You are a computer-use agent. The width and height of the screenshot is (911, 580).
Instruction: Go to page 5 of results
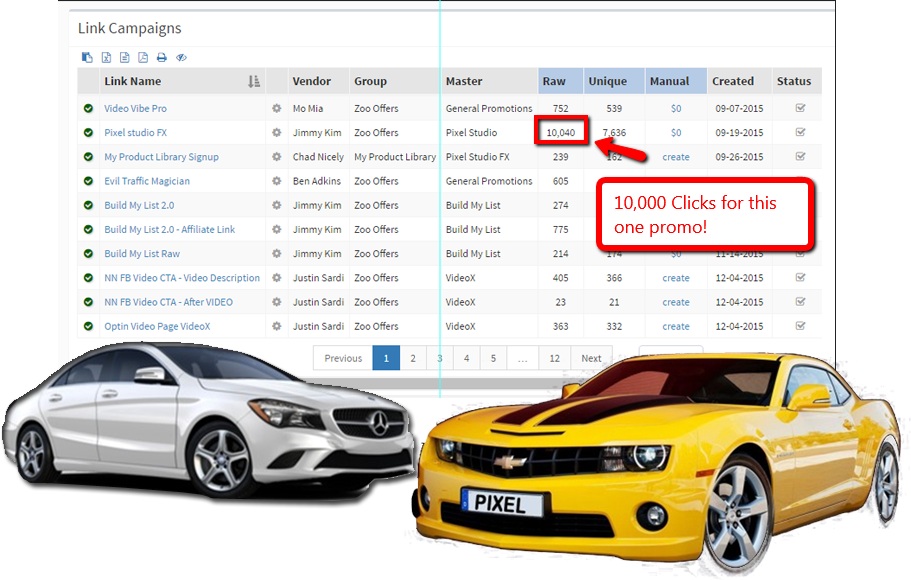point(493,358)
